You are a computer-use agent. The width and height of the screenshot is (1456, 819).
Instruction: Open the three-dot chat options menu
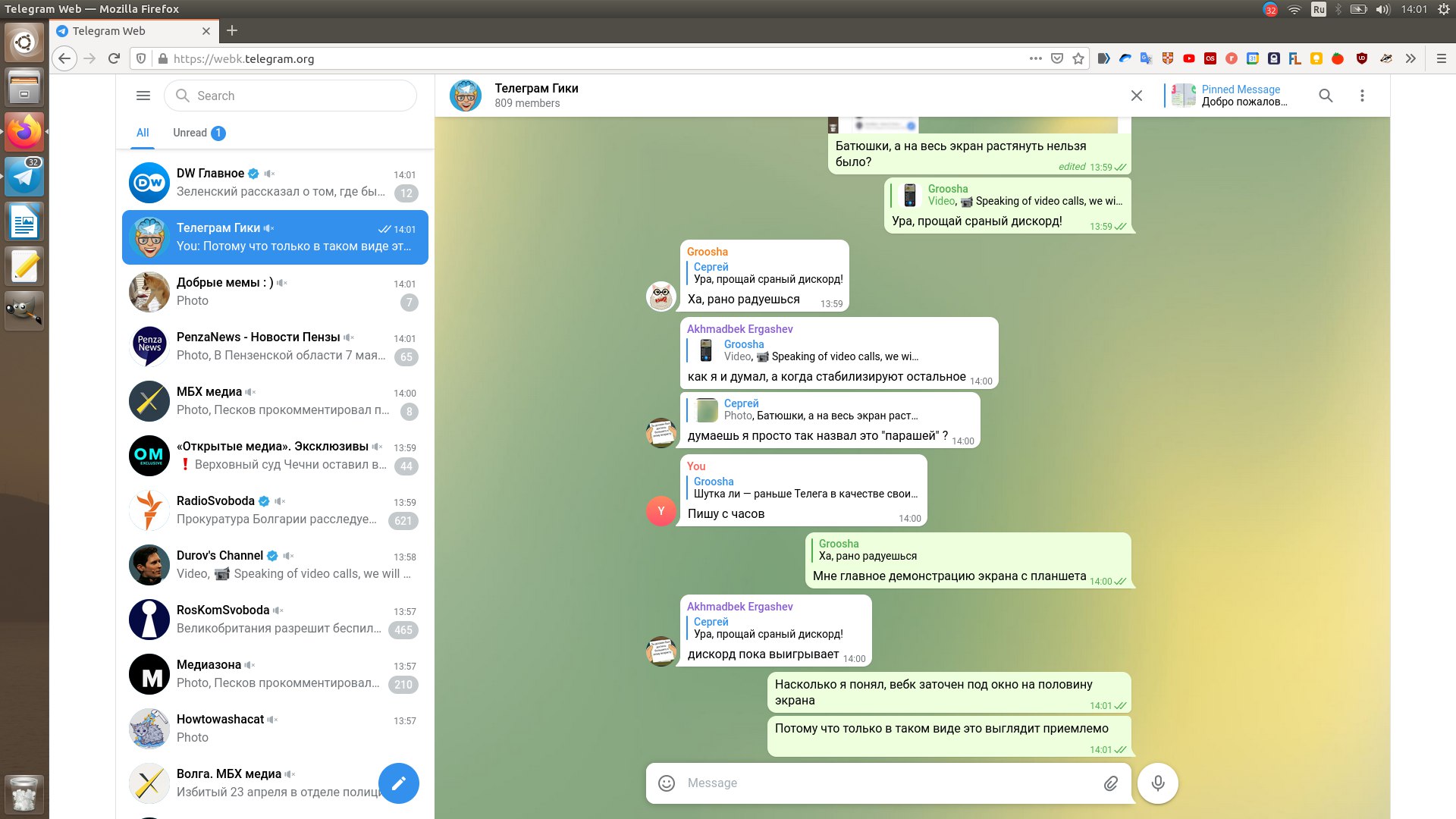(x=1362, y=96)
